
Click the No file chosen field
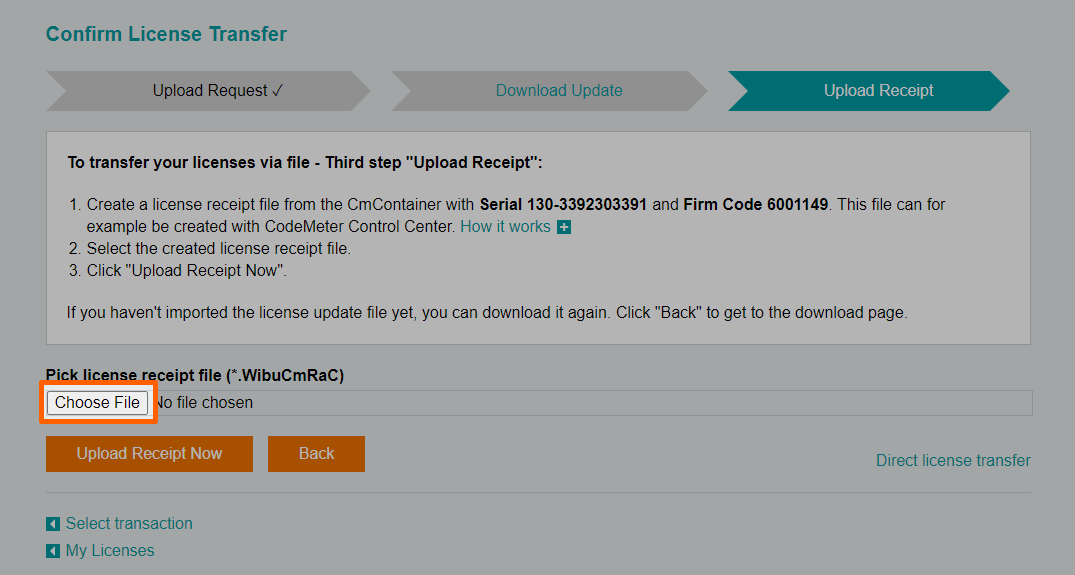(x=590, y=403)
